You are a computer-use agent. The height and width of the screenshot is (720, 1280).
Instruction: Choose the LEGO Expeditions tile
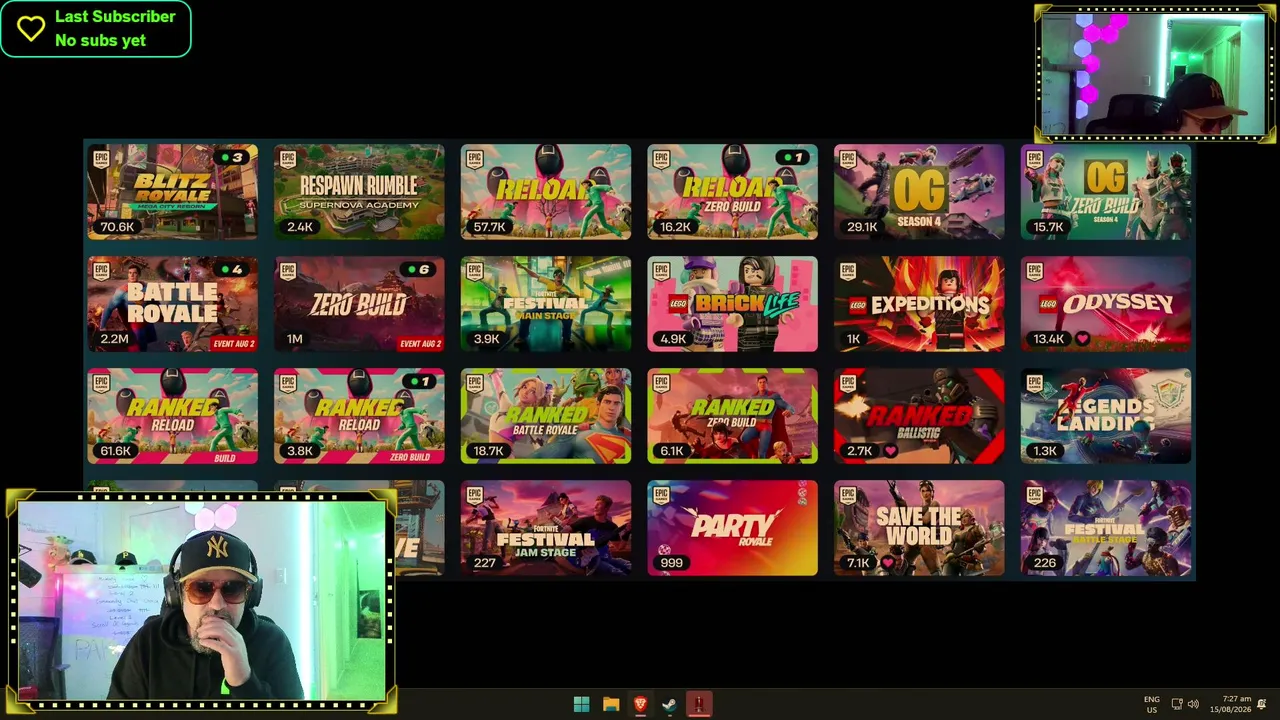click(919, 304)
